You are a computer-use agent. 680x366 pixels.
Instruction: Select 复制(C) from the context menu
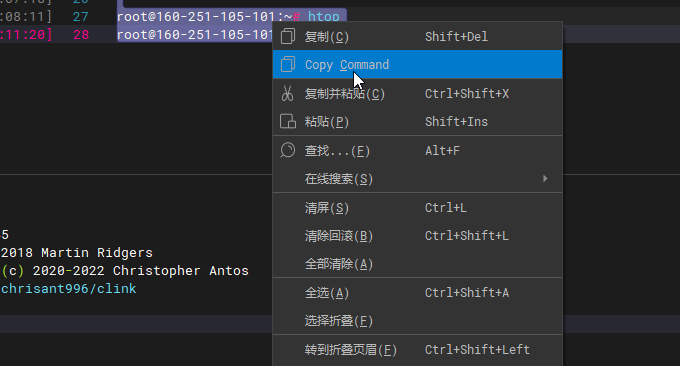(x=417, y=36)
